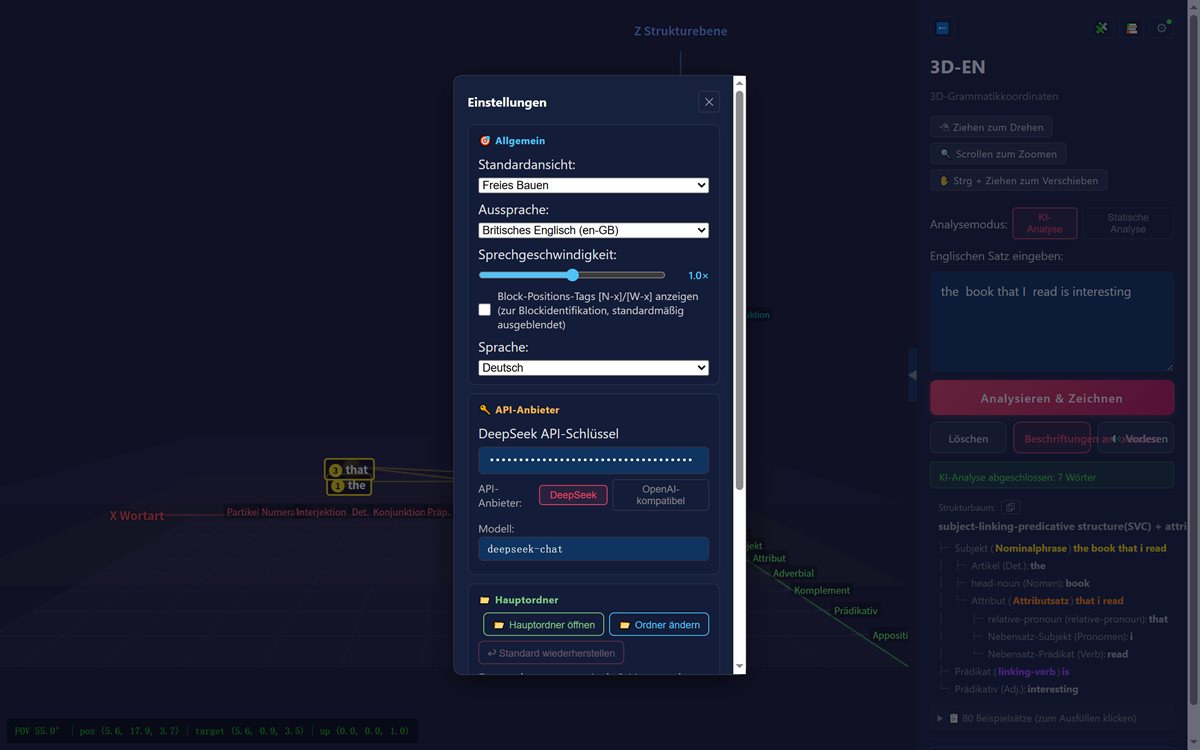Screen dimensions: 1200x750
Task: Adjust the Sprechgeschwindigkeit slider
Action: tap(572, 275)
